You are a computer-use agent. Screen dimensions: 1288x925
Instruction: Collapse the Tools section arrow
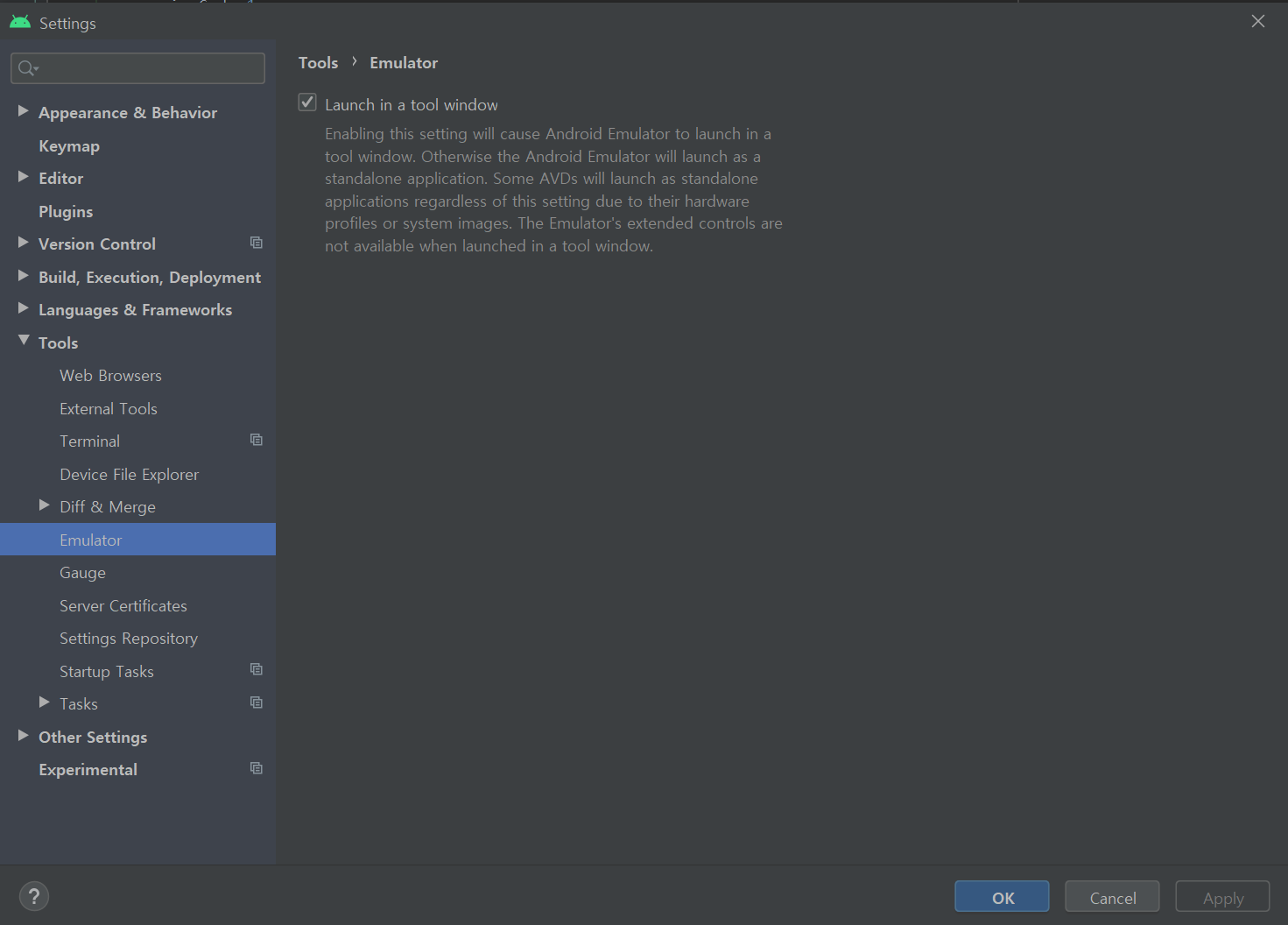tap(24, 341)
